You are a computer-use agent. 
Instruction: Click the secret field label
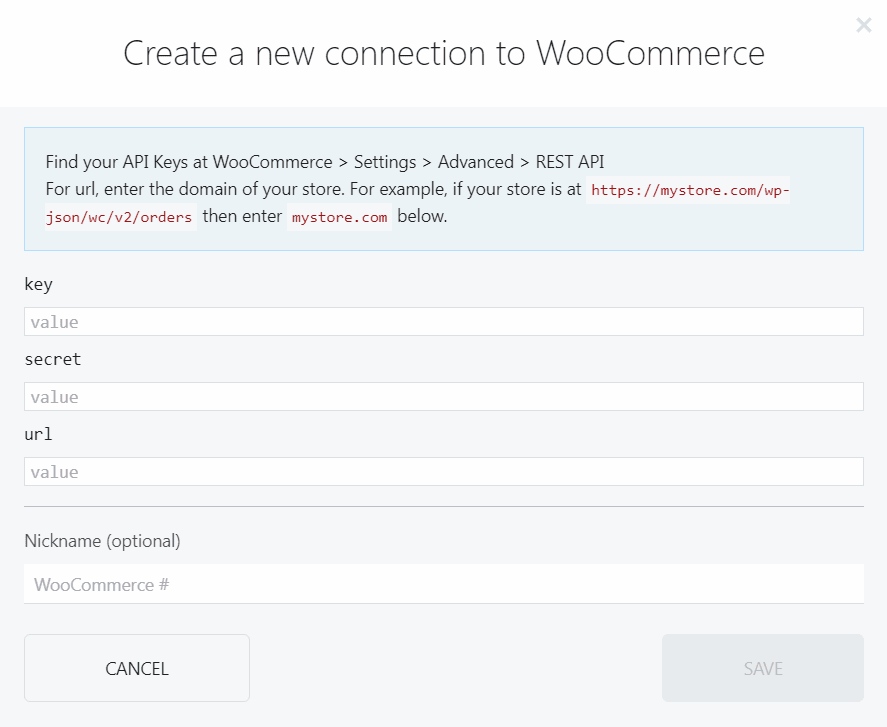coord(53,359)
